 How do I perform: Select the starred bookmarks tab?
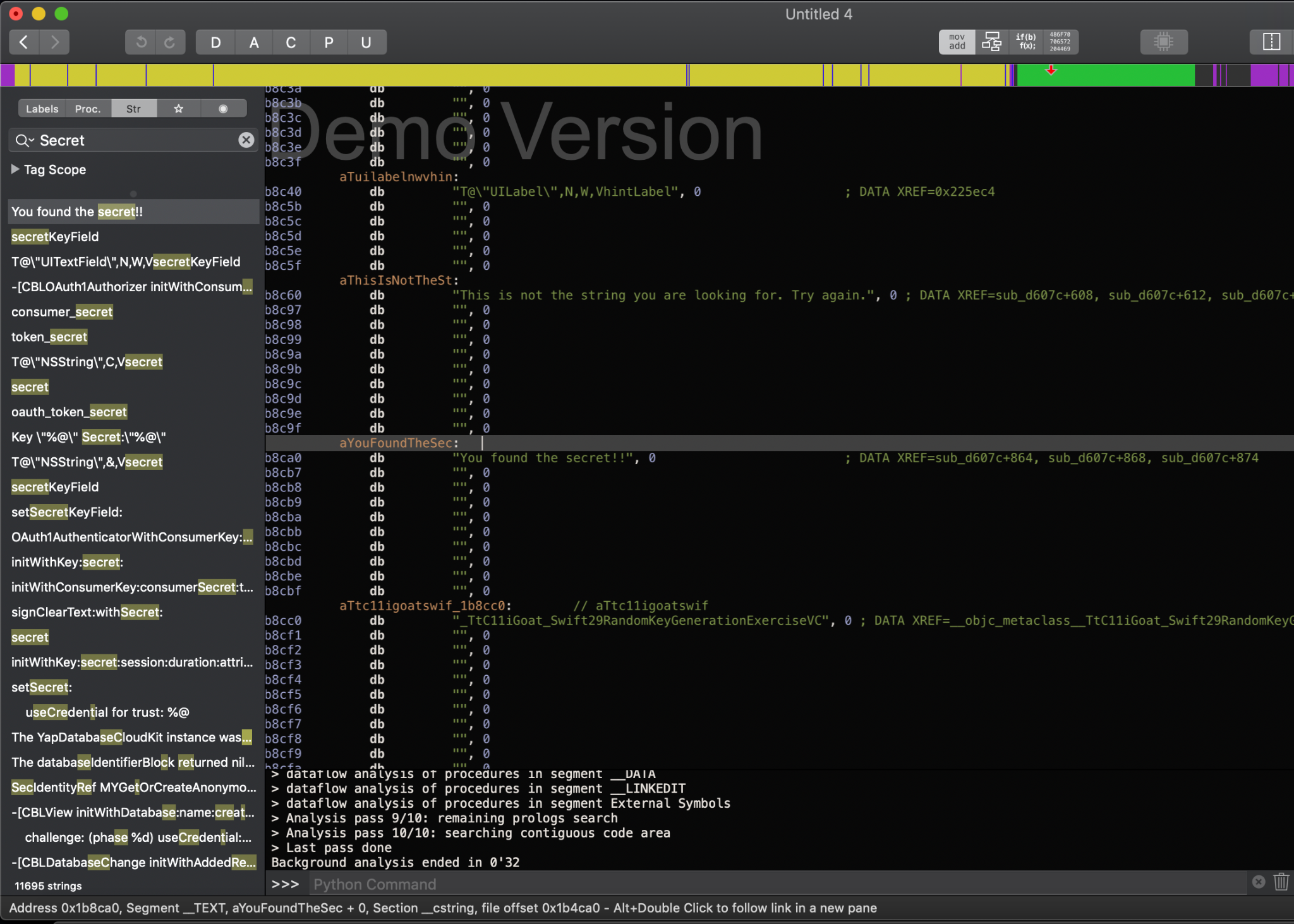tap(179, 109)
